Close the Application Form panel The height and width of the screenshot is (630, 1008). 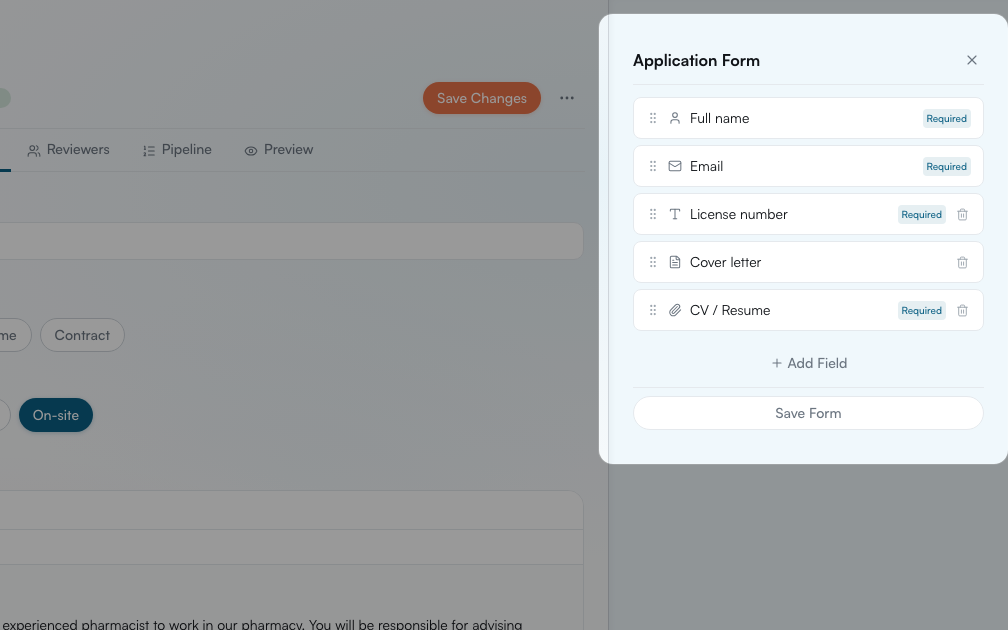click(971, 60)
